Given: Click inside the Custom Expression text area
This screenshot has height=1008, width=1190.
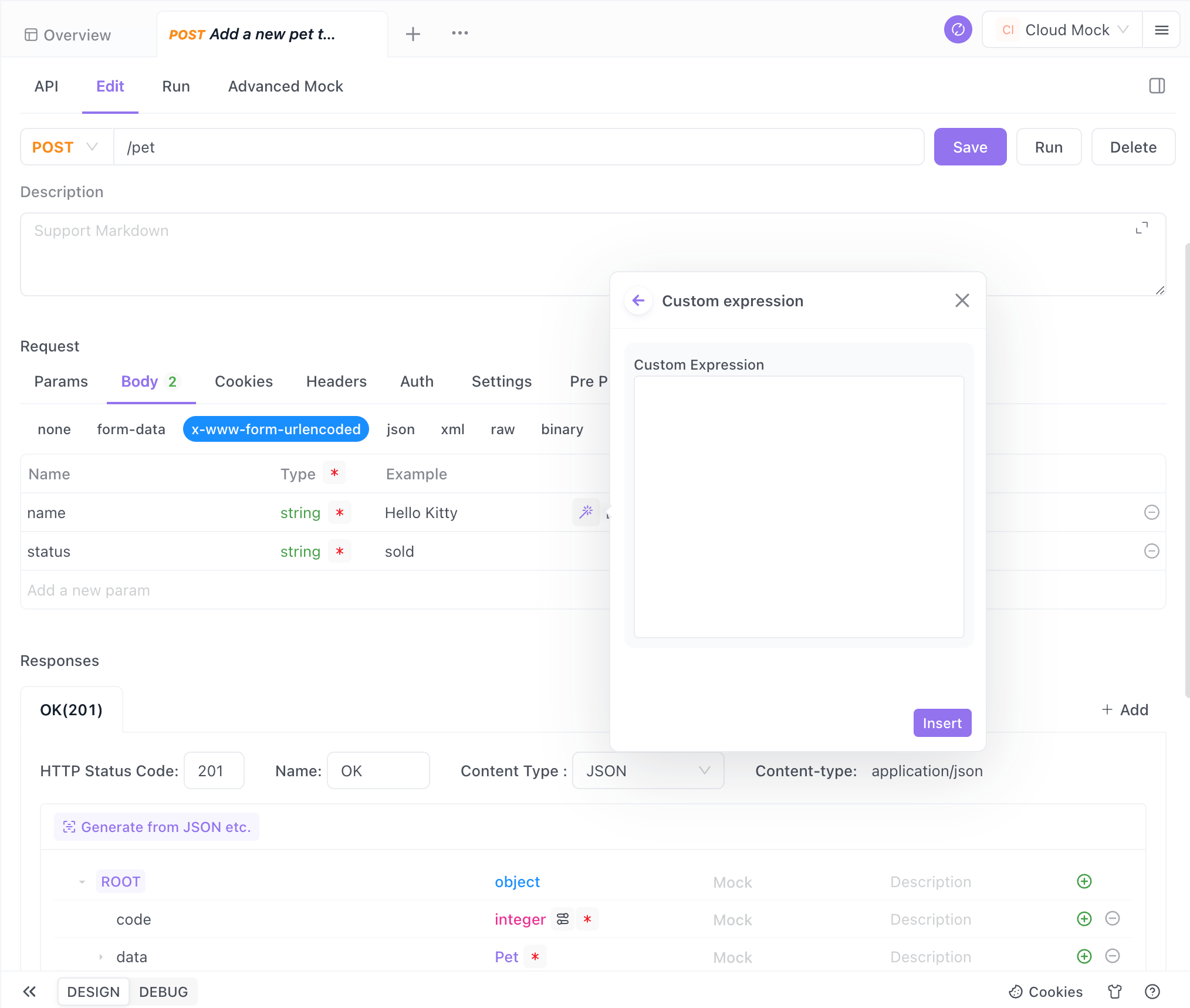Looking at the screenshot, I should 799,507.
